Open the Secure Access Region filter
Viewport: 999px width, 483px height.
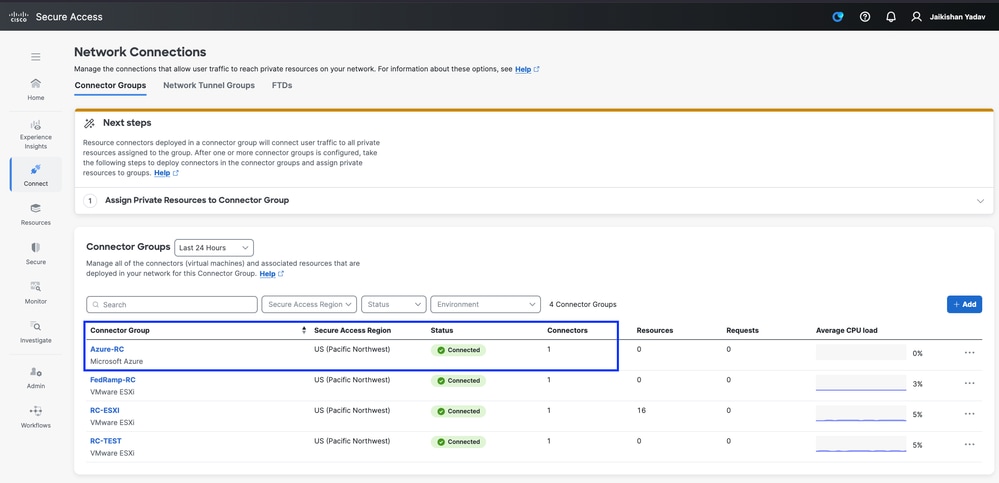[311, 304]
